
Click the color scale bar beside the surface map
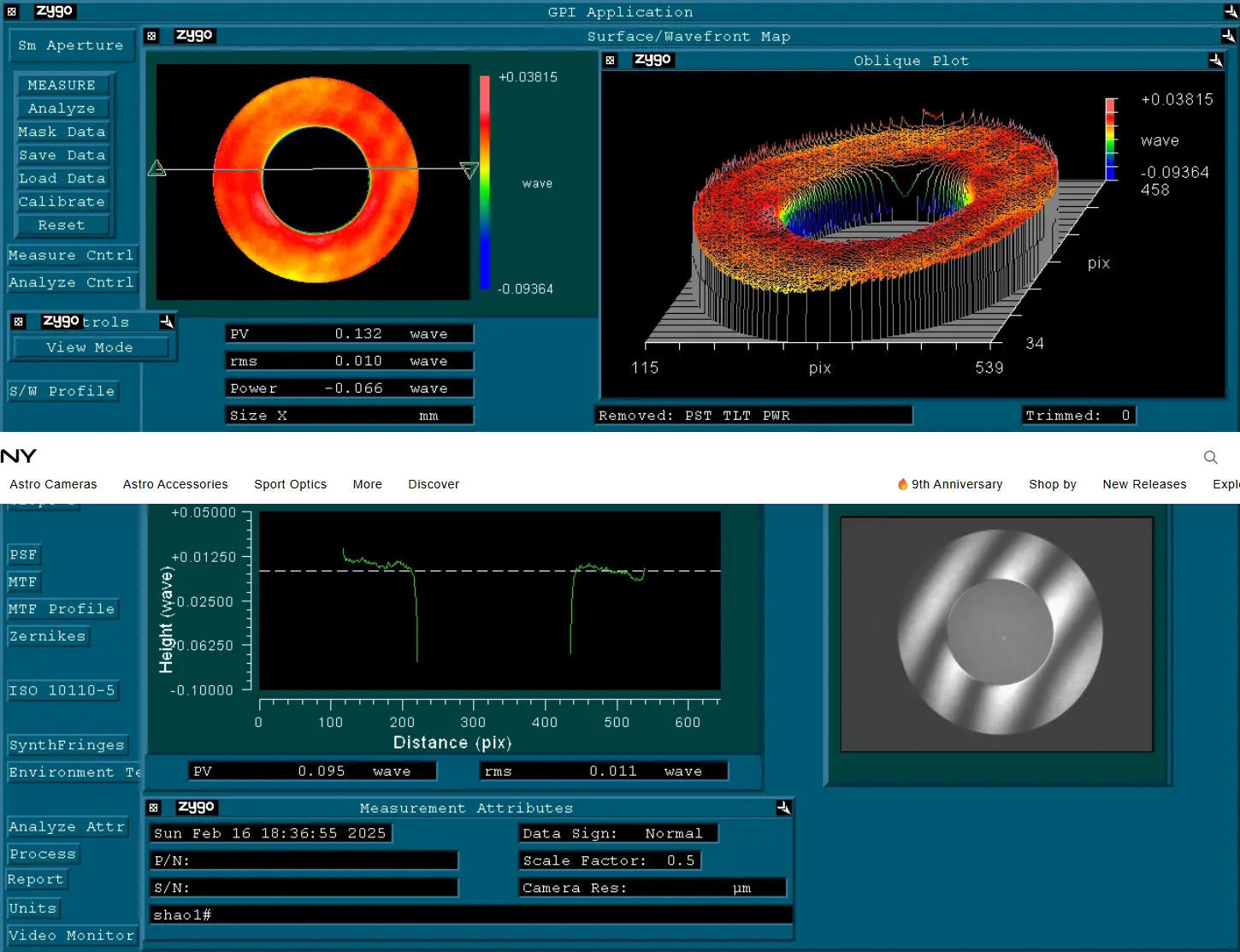484,181
